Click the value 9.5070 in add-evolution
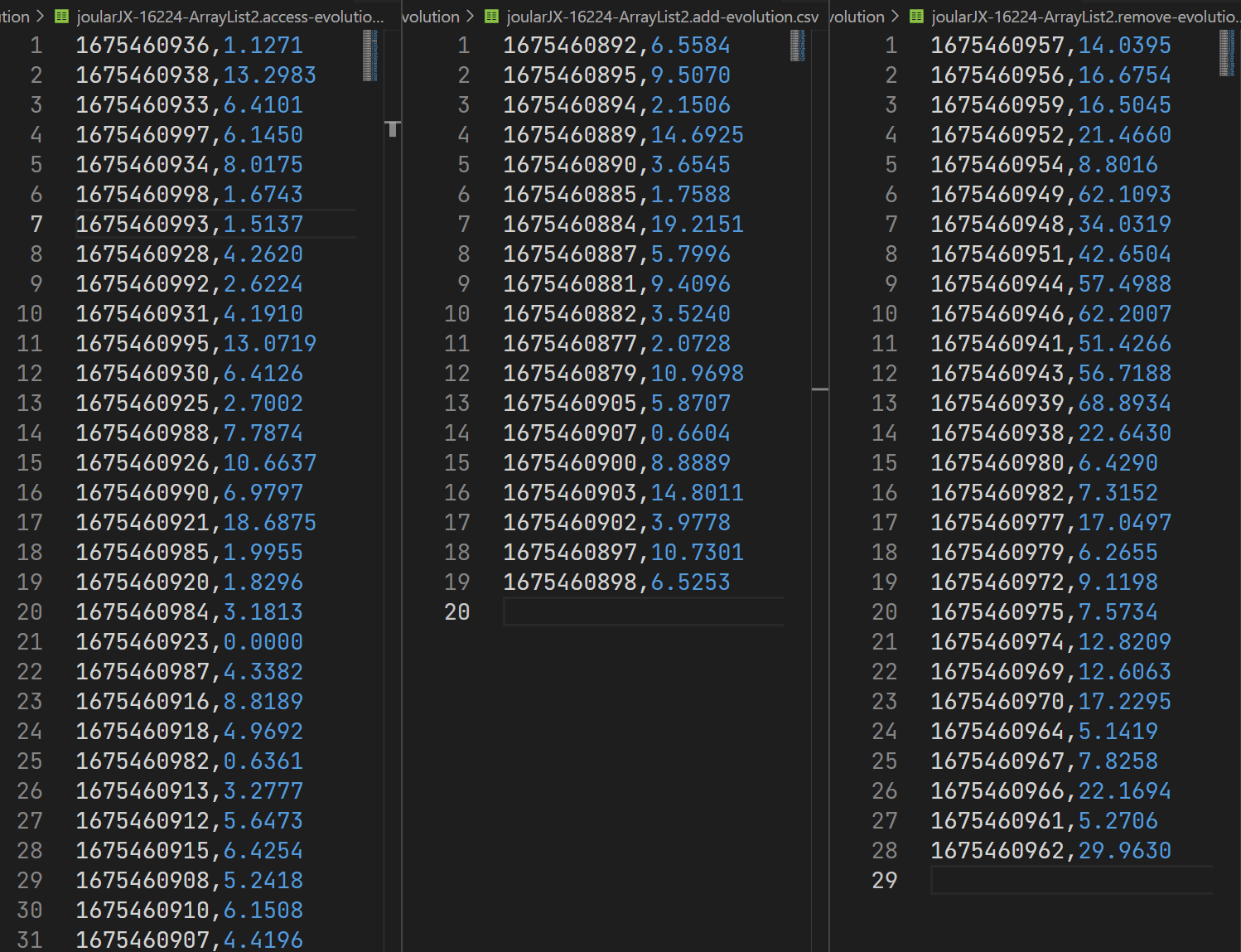Screen dimensions: 1241x952 (x=691, y=75)
